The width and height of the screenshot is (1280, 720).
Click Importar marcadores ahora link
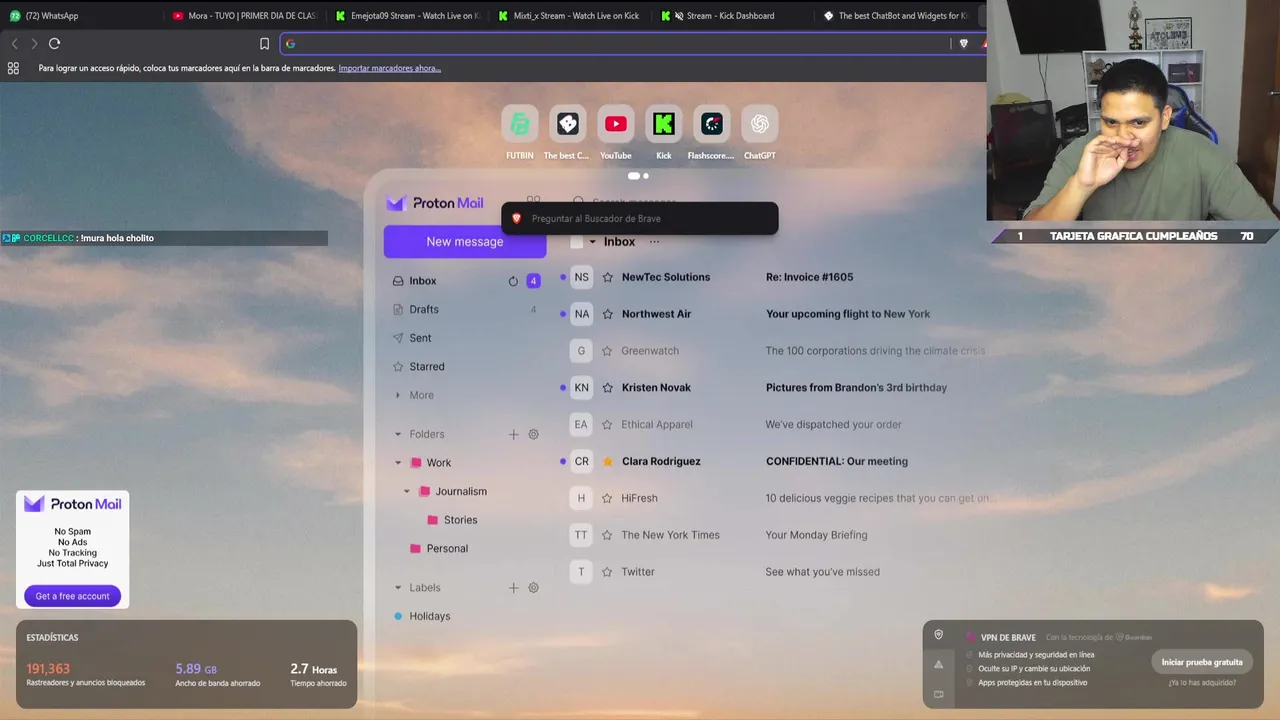coord(390,68)
